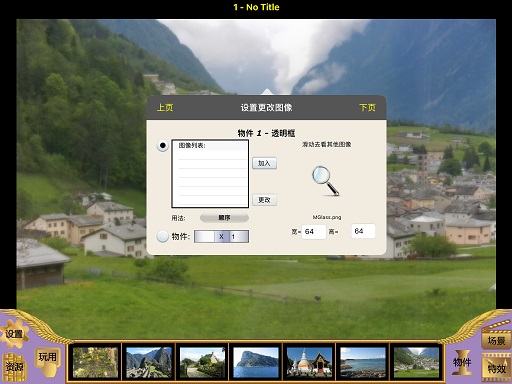Viewport: 512px width, 384px height.
Task: Select the 物件 radio button
Action: 163,236
